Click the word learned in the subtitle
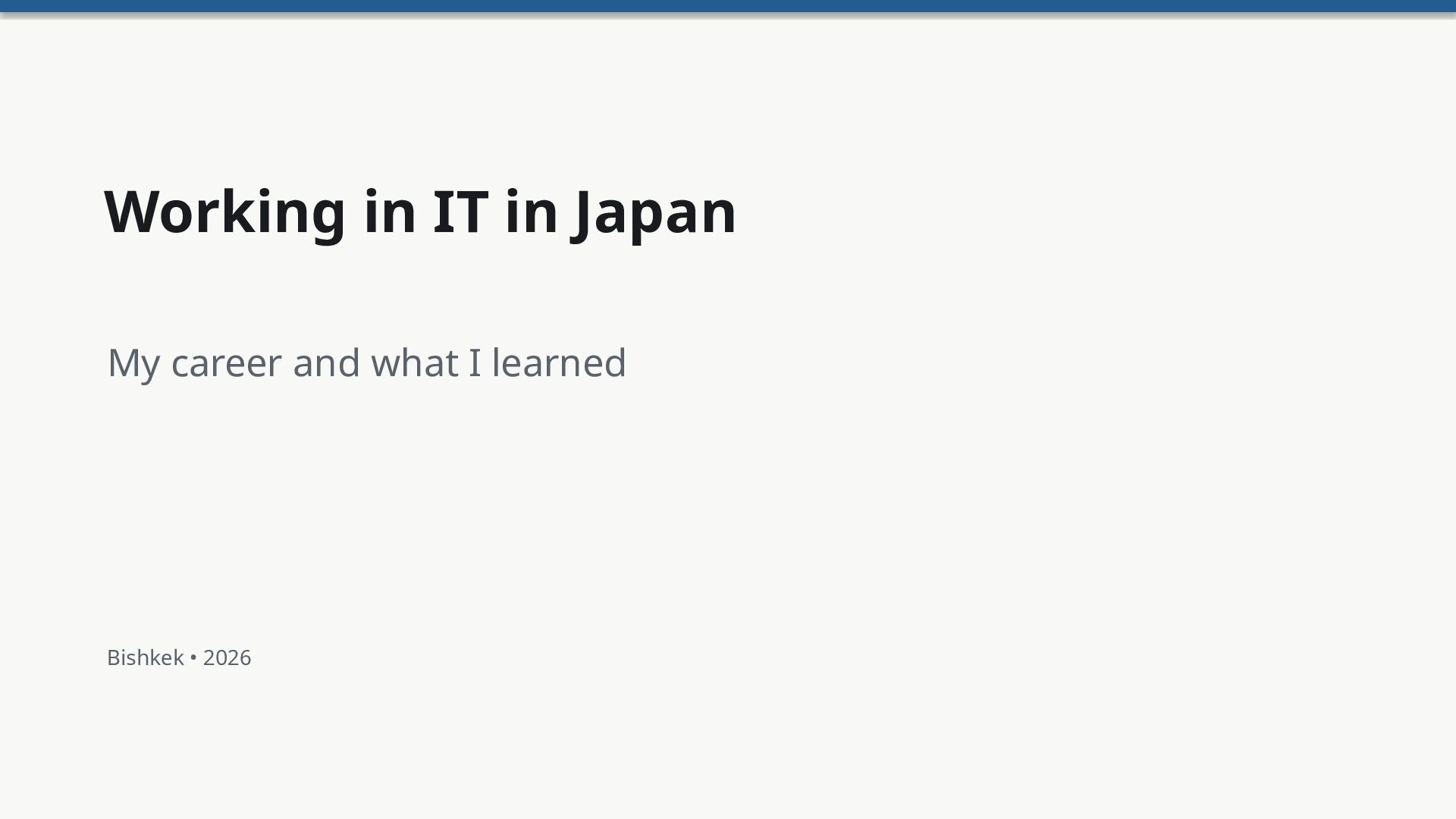Viewport: 1456px width, 819px height. point(560,362)
